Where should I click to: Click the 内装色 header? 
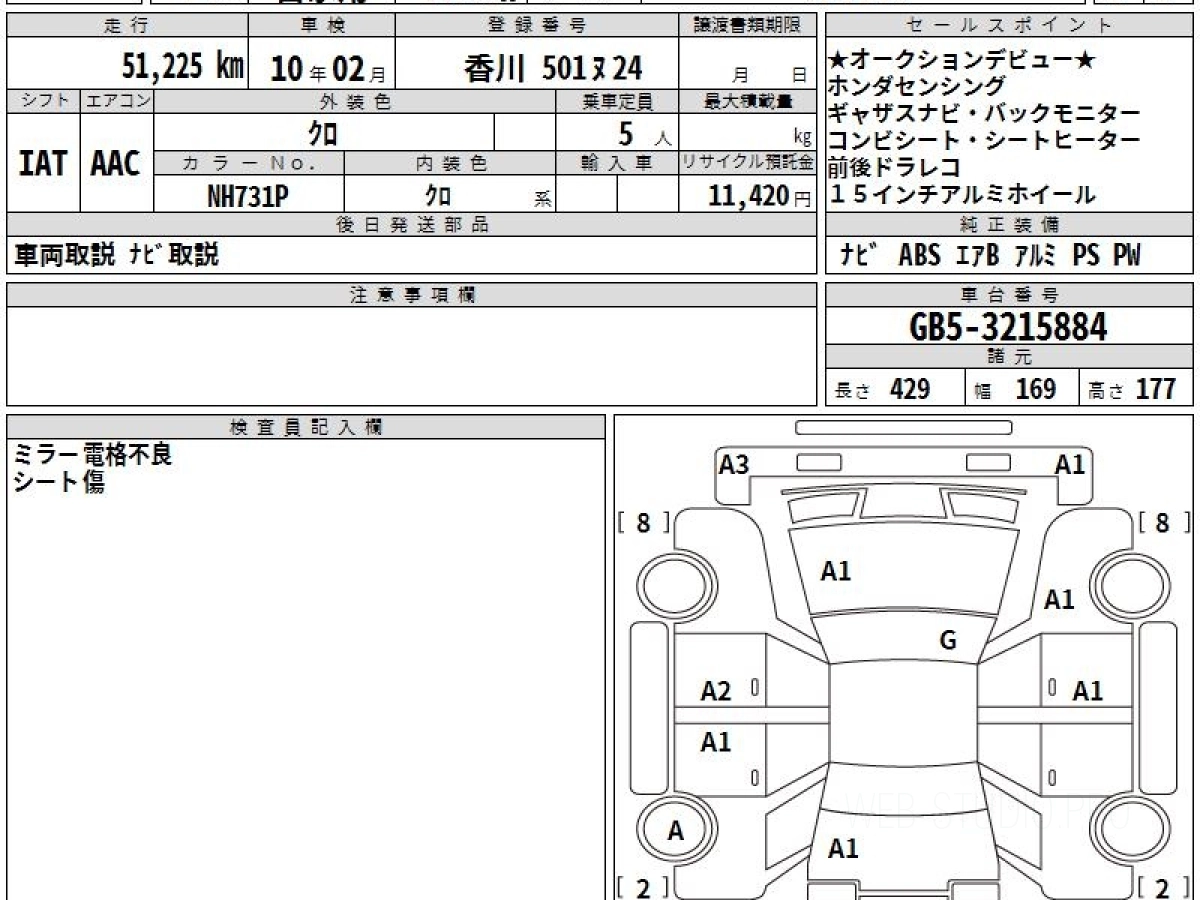coord(450,163)
